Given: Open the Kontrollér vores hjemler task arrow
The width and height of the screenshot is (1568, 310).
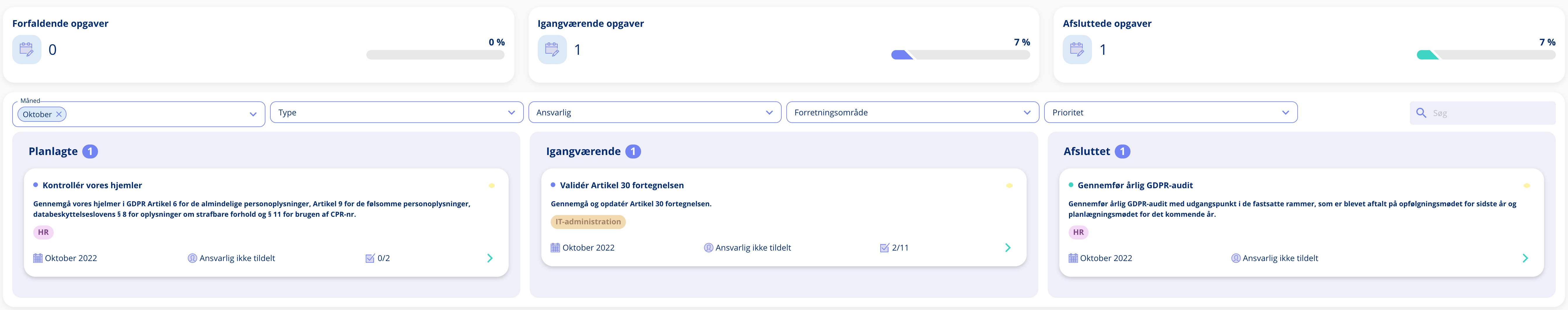Looking at the screenshot, I should (490, 258).
